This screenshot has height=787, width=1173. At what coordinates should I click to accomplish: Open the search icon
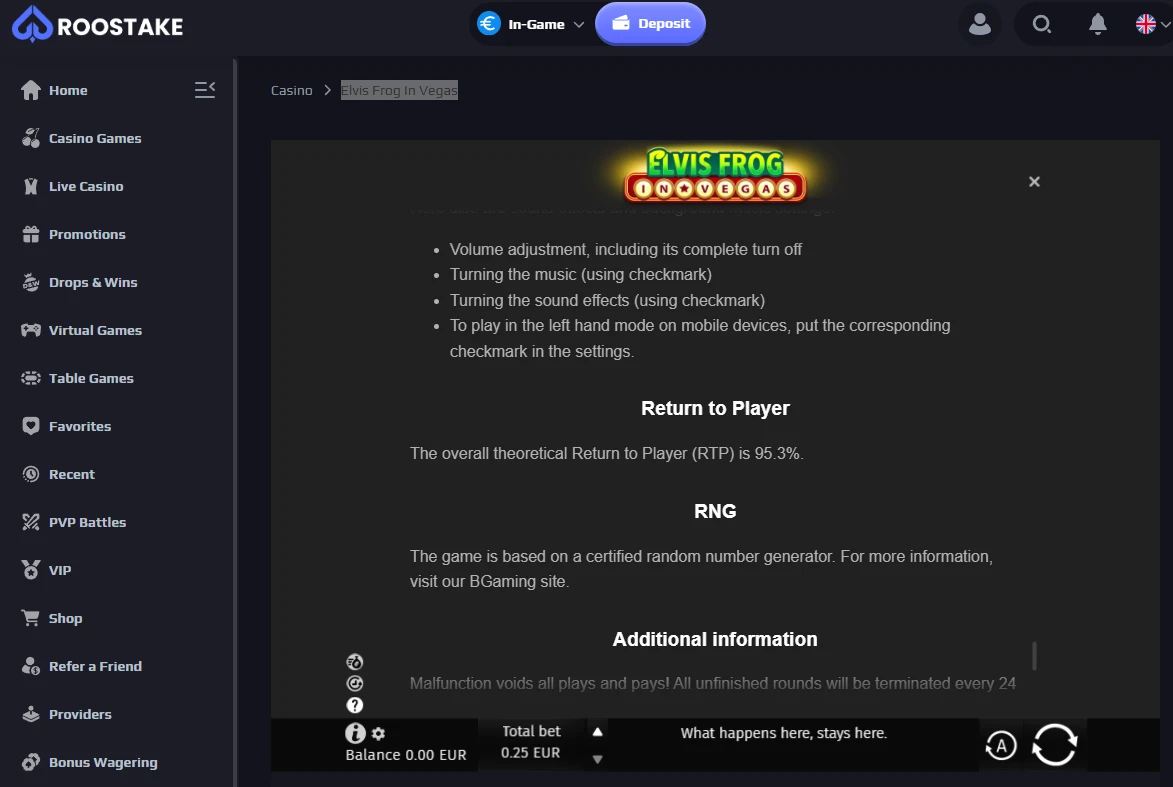[x=1041, y=25]
